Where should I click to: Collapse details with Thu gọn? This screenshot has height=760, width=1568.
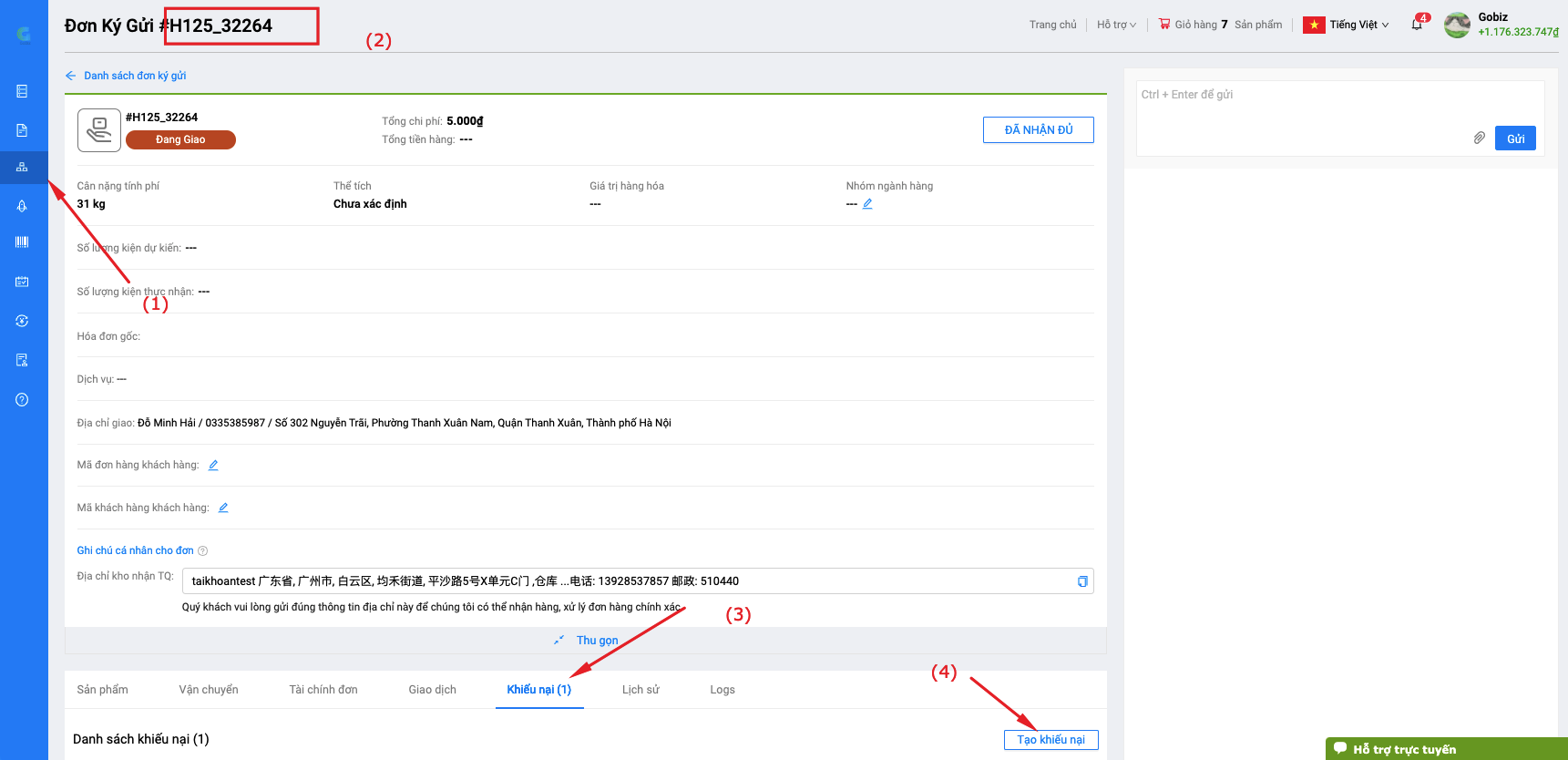click(596, 641)
